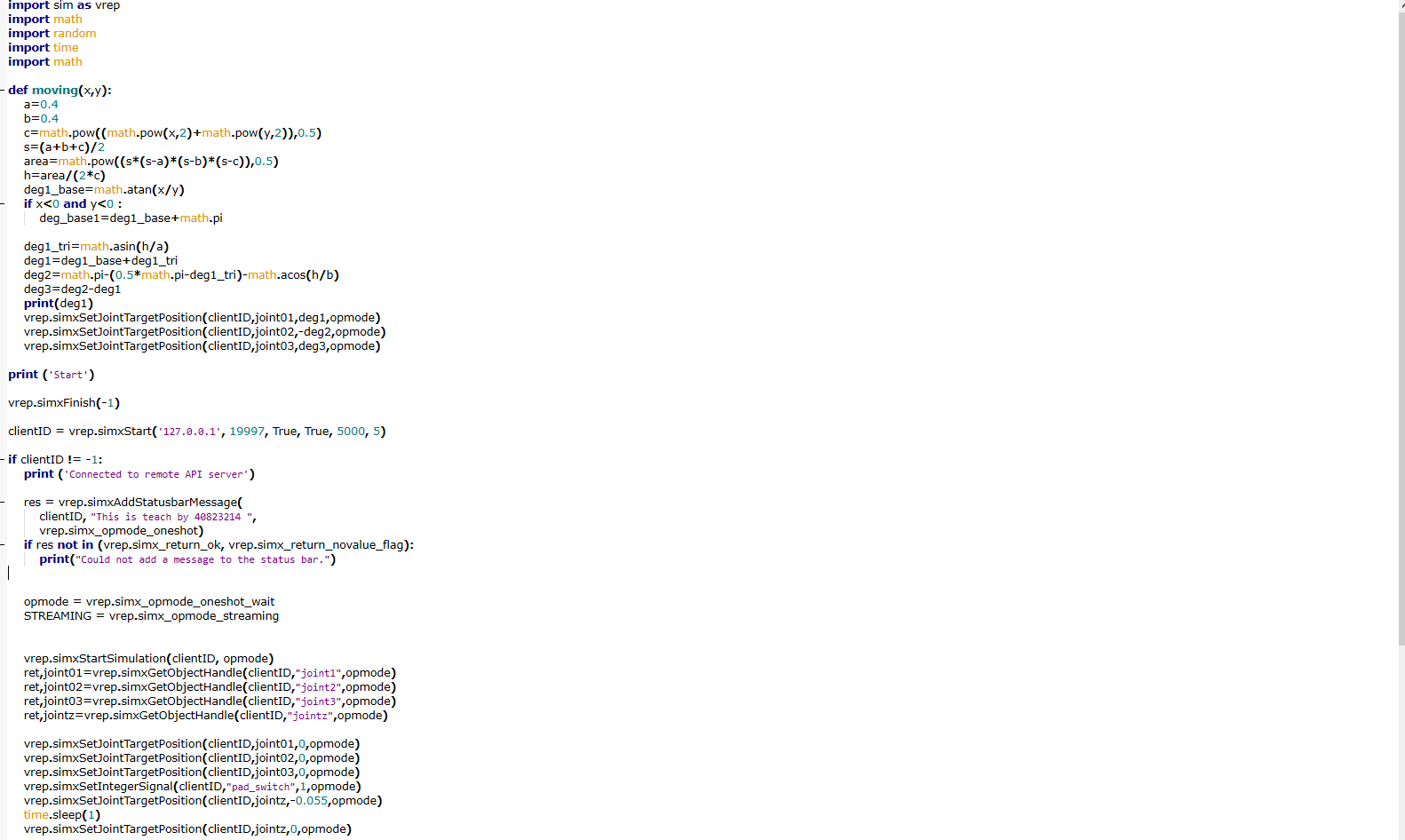Click the line setting joint02 target to 0
The height and width of the screenshot is (840, 1405).
192,758
